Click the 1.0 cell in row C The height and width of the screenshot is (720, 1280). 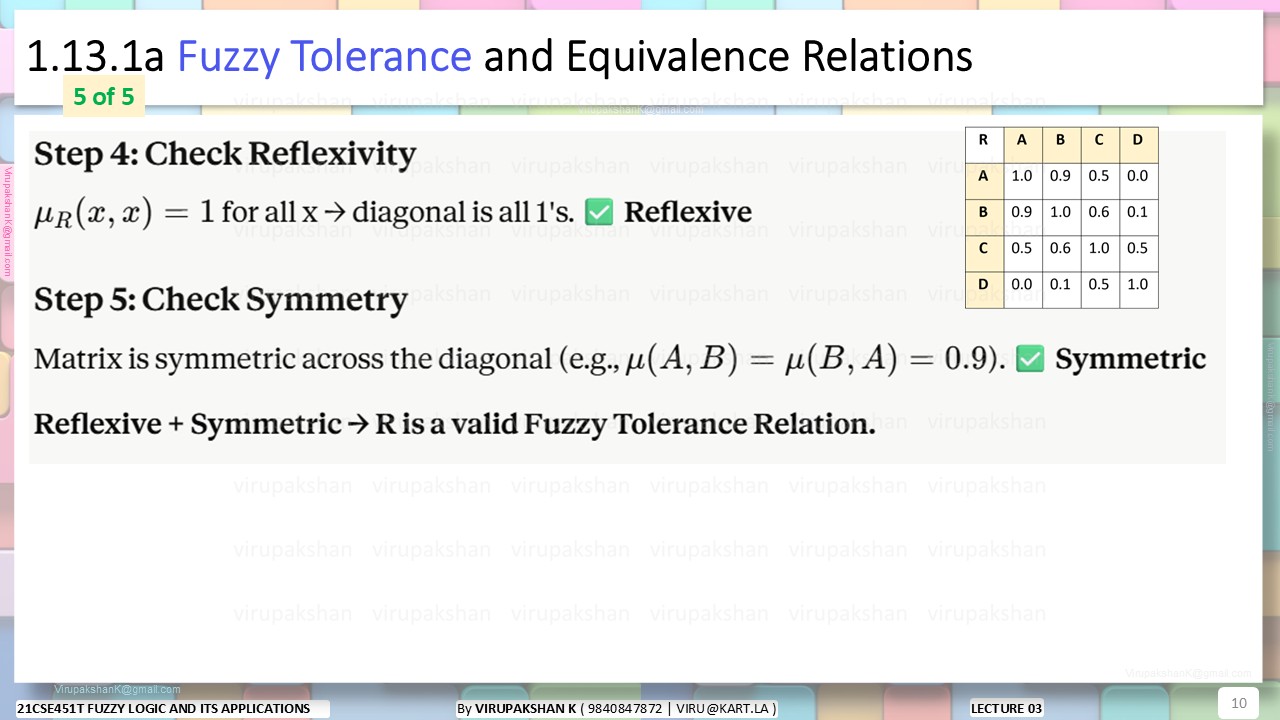tap(1099, 254)
